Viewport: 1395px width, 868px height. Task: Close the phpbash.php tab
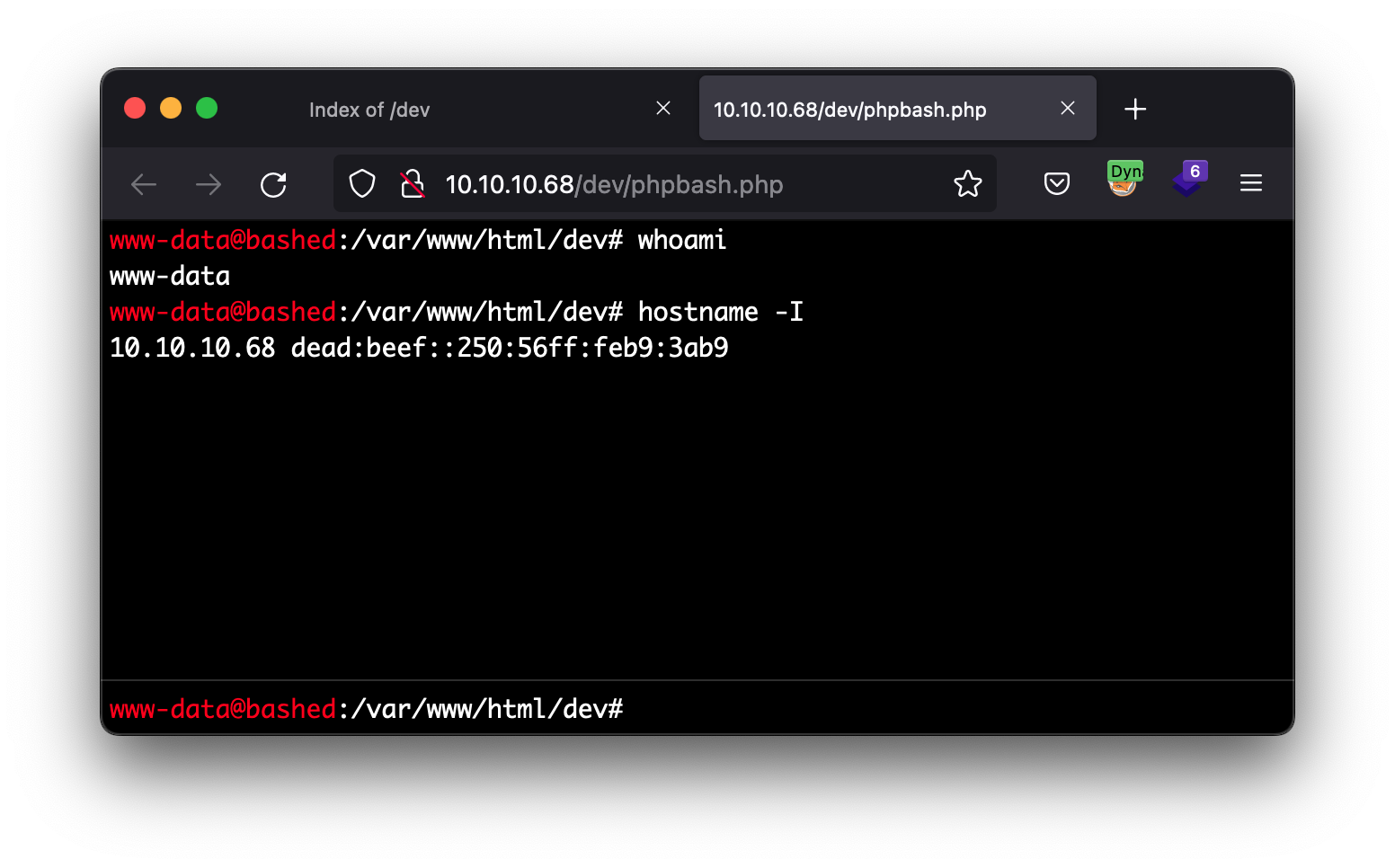pyautogui.click(x=1068, y=109)
